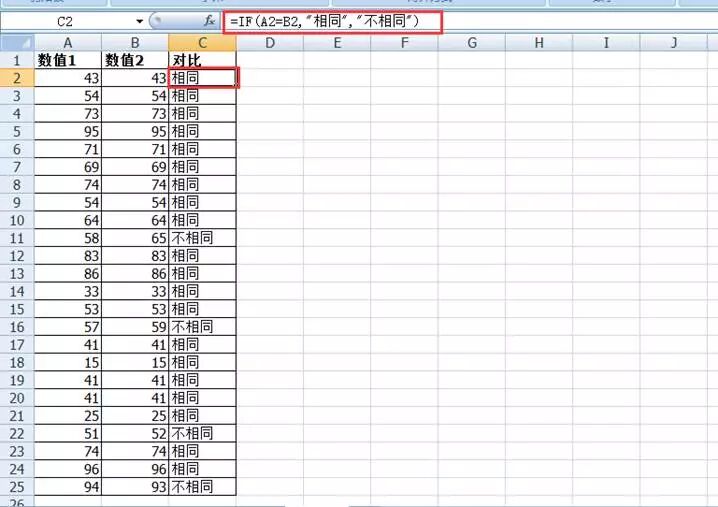Select cell A2 with value 43

68,78
